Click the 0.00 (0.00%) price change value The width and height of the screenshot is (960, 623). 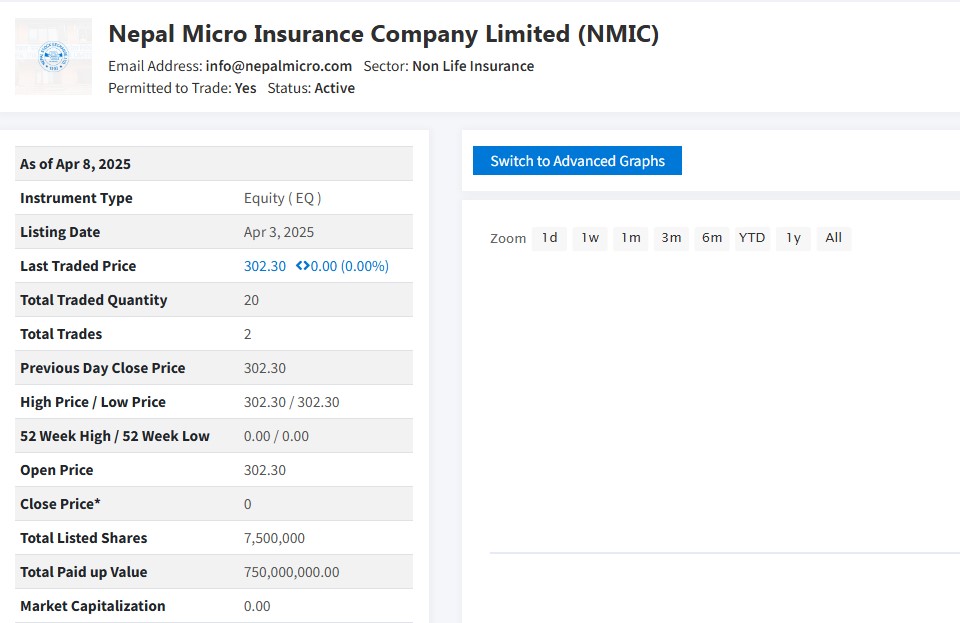pyautogui.click(x=350, y=266)
